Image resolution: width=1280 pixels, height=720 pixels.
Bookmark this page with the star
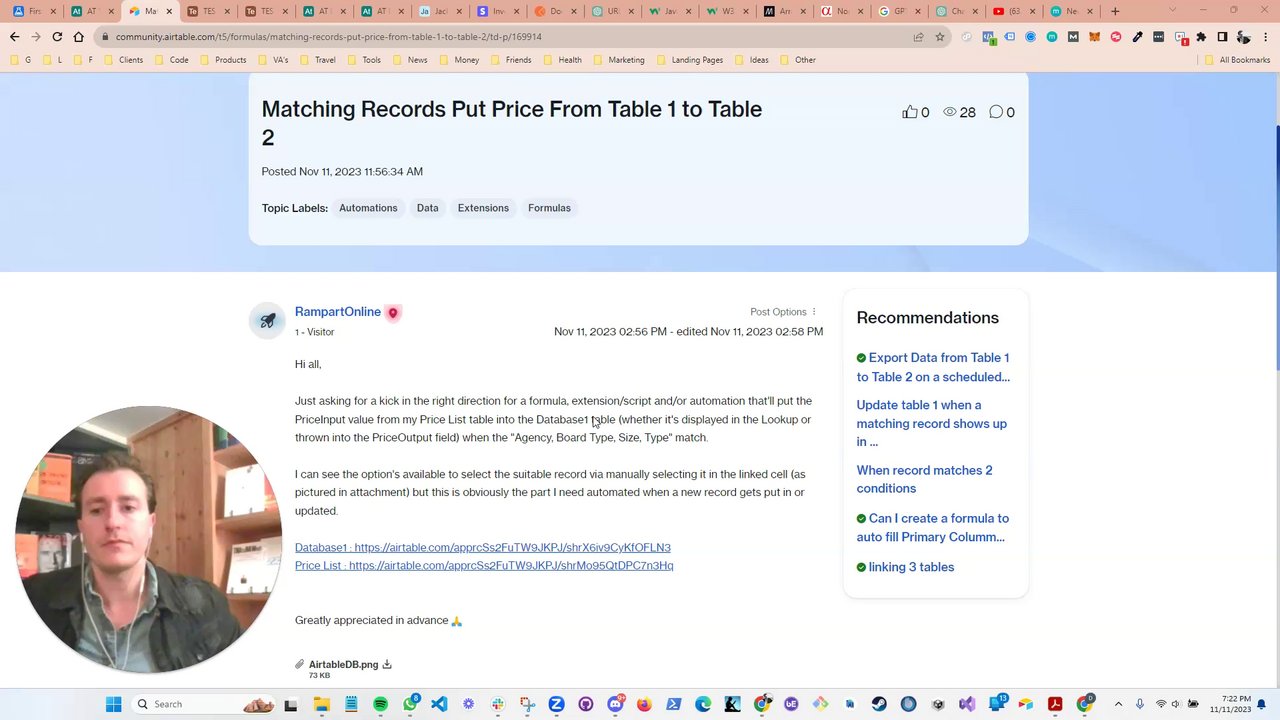(x=940, y=37)
